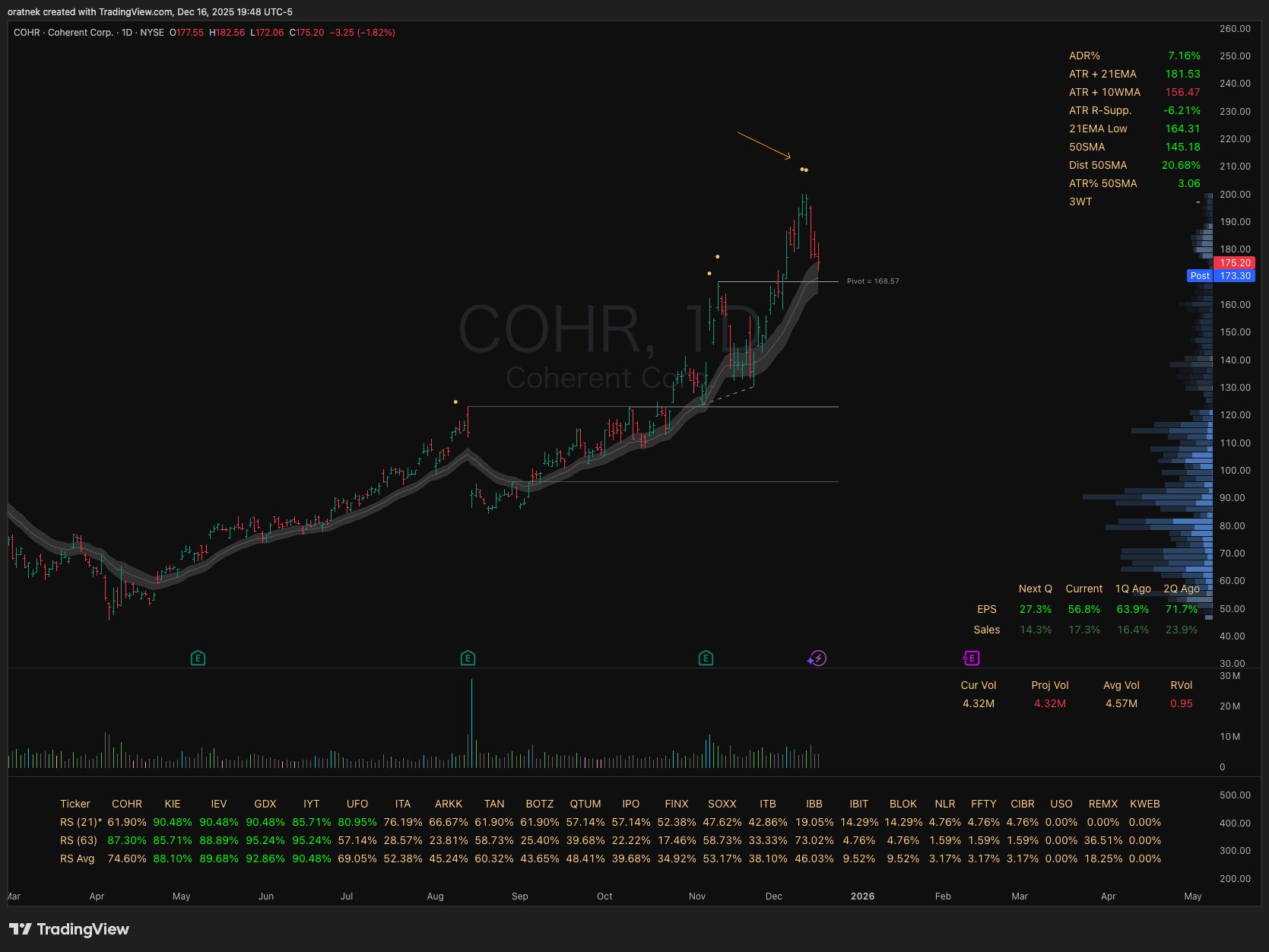
Task: Click the 'RS (21)*' row label
Action: [x=81, y=822]
